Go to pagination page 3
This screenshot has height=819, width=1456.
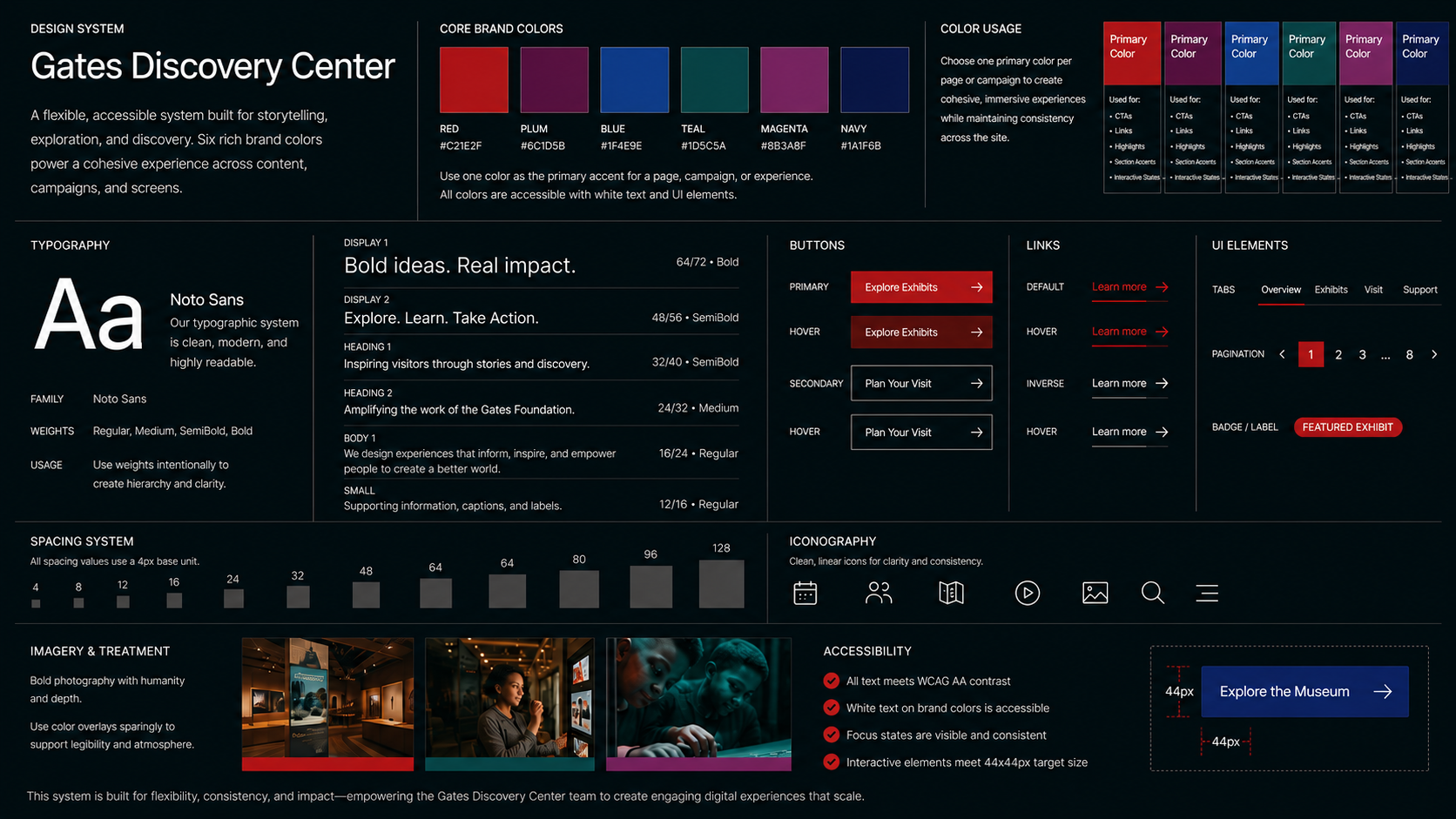click(x=1363, y=355)
